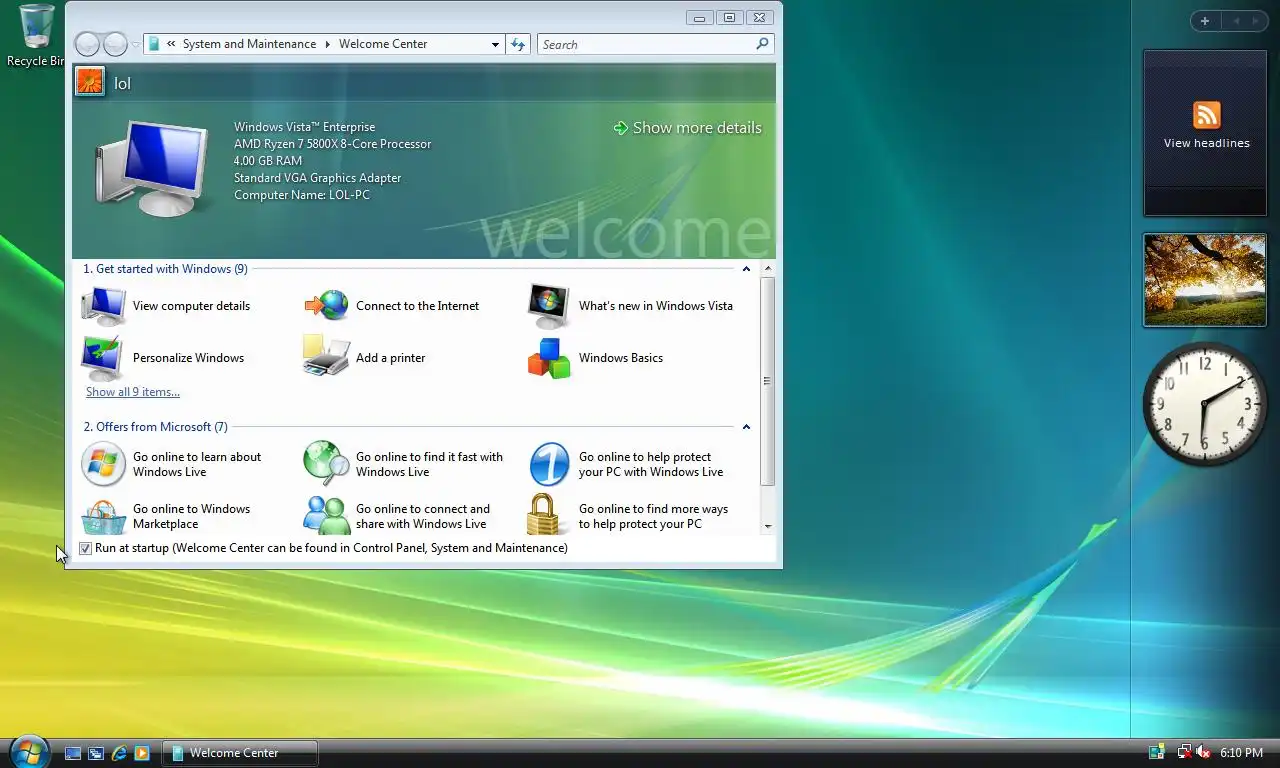The width and height of the screenshot is (1280, 768).
Task: Click the Windows Vista Enterprise text
Action: tap(305, 127)
